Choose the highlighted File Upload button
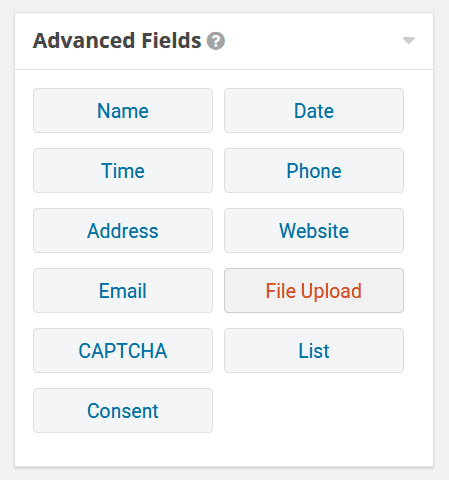The height and width of the screenshot is (480, 449). tap(314, 291)
